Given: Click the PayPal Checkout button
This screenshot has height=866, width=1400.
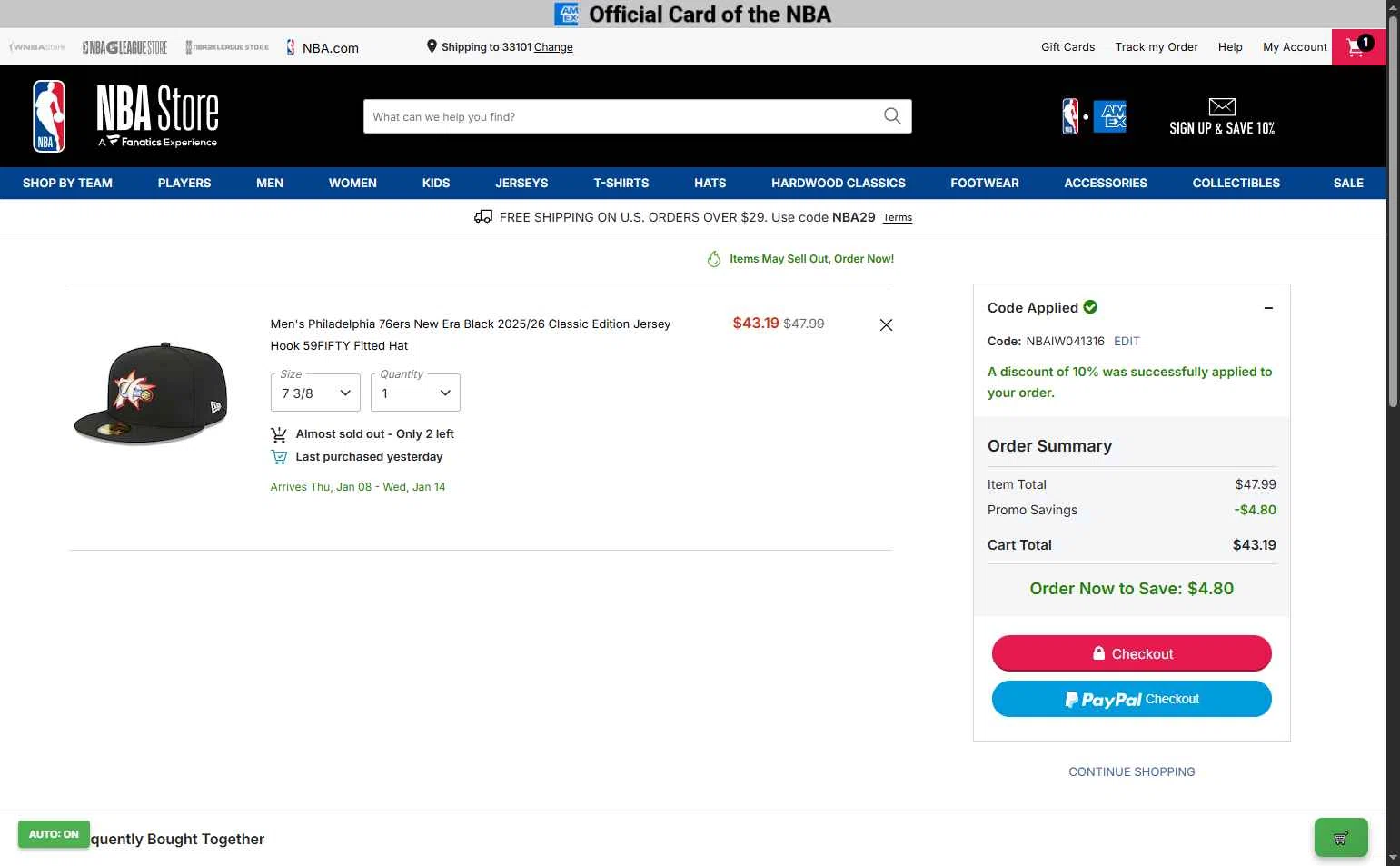Looking at the screenshot, I should [1132, 699].
